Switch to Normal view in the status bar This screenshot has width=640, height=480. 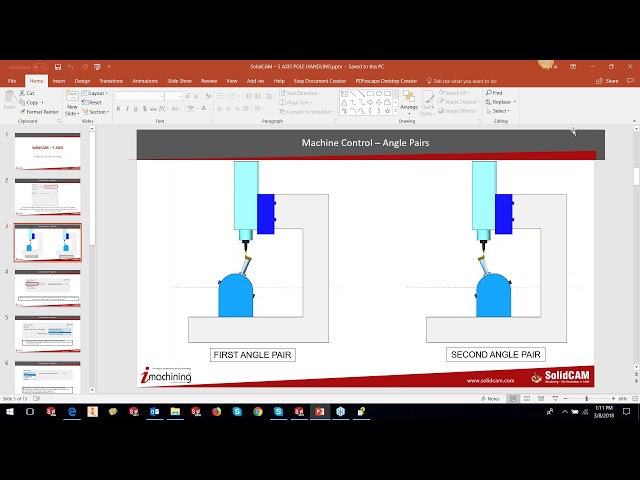(513, 399)
